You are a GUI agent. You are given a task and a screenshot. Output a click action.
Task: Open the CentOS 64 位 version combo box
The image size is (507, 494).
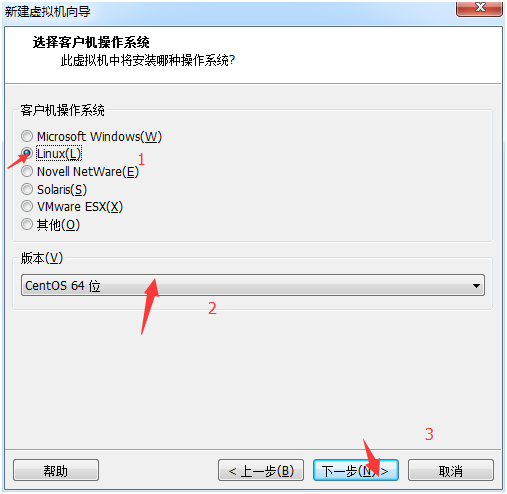coord(253,285)
